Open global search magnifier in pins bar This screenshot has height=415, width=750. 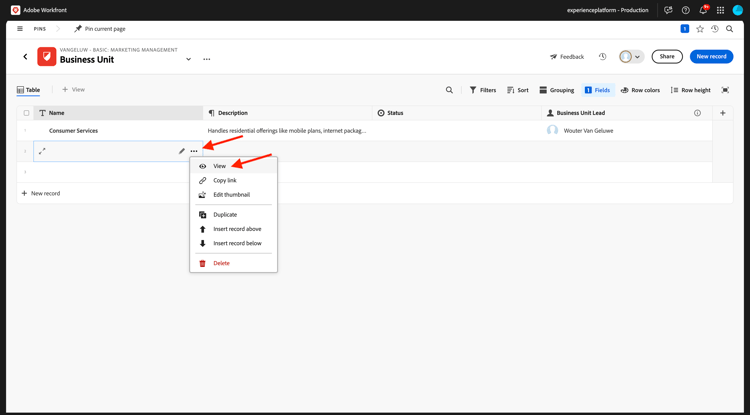click(x=729, y=29)
